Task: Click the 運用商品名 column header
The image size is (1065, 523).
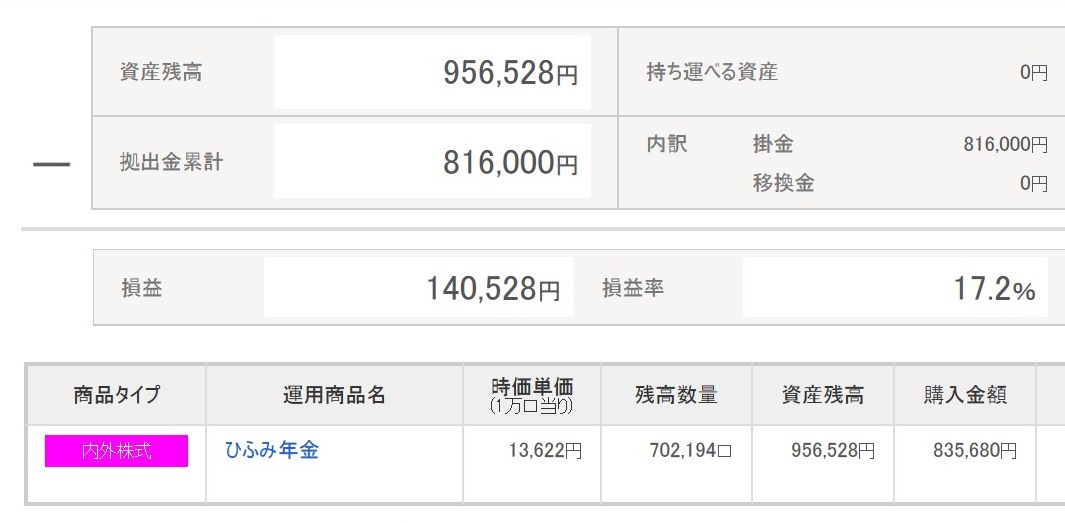Action: (x=334, y=395)
